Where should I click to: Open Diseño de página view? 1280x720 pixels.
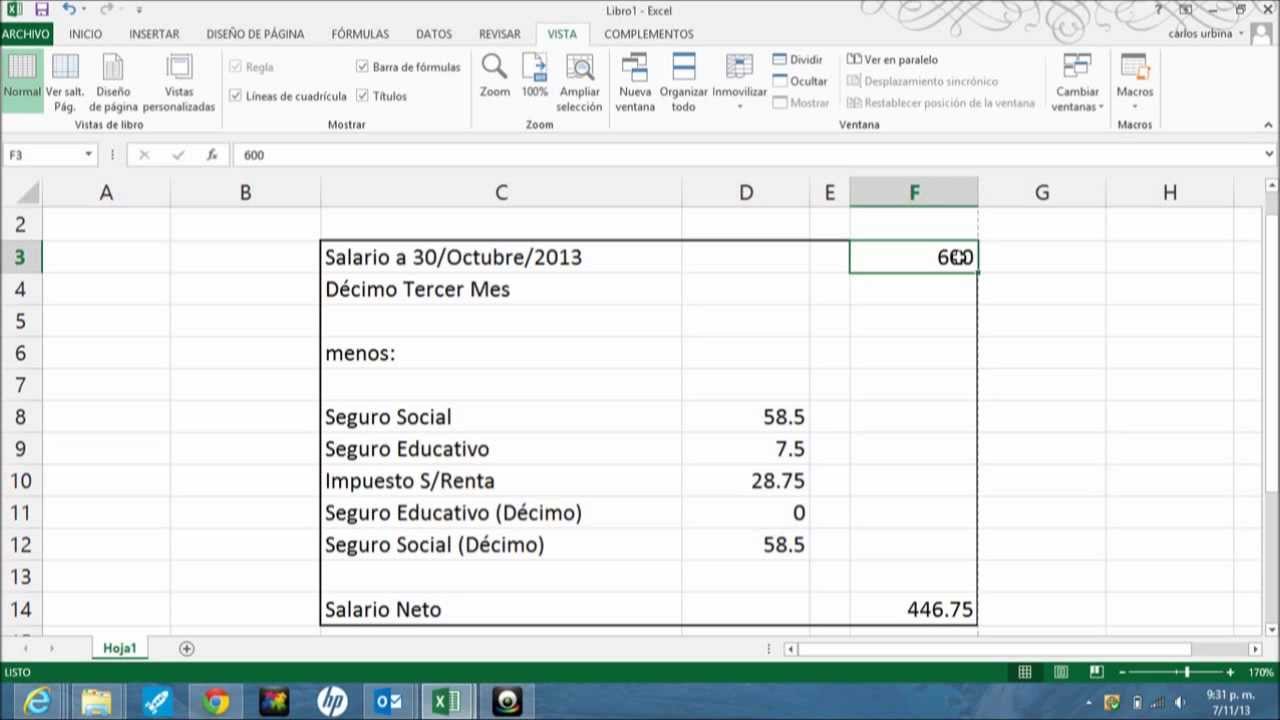pyautogui.click(x=112, y=80)
